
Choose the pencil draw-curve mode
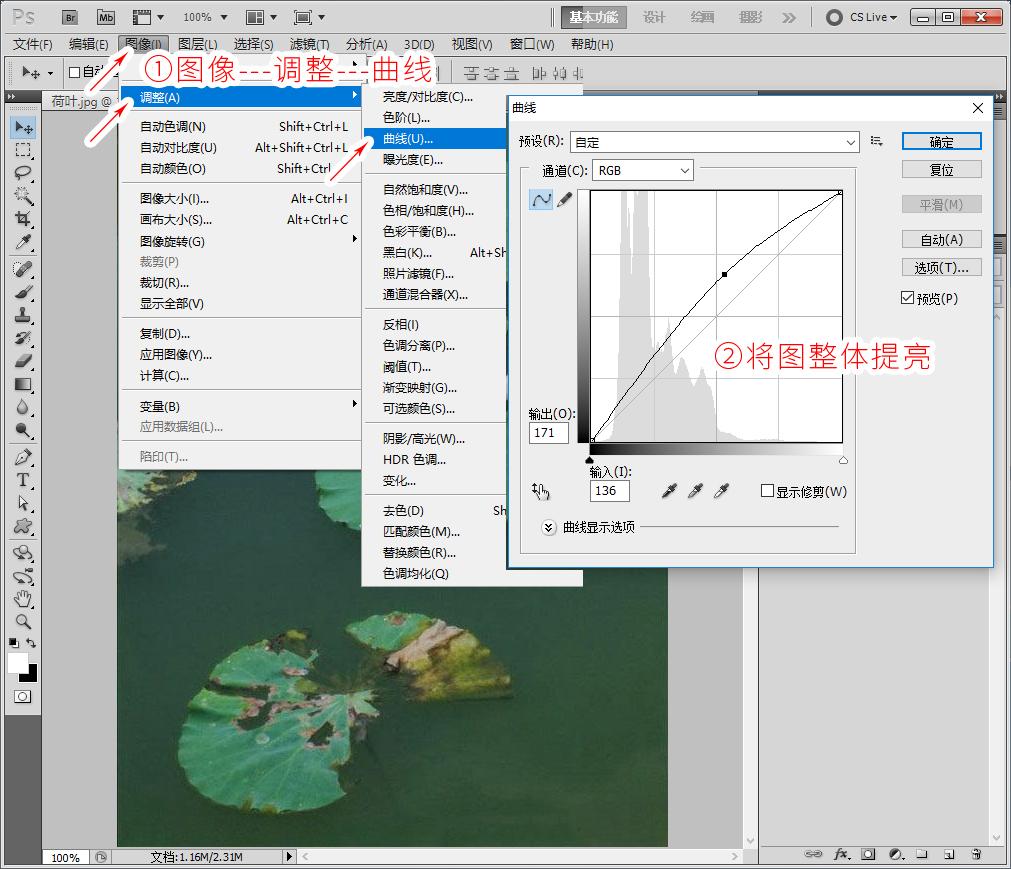pos(565,200)
